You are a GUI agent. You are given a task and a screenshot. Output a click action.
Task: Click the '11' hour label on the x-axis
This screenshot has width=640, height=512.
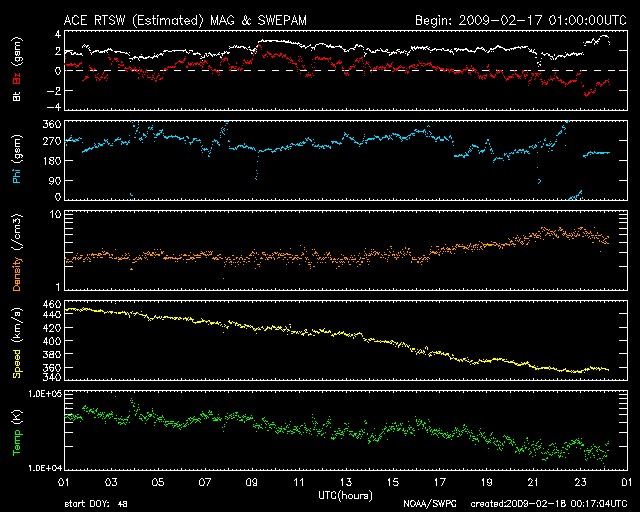299,482
